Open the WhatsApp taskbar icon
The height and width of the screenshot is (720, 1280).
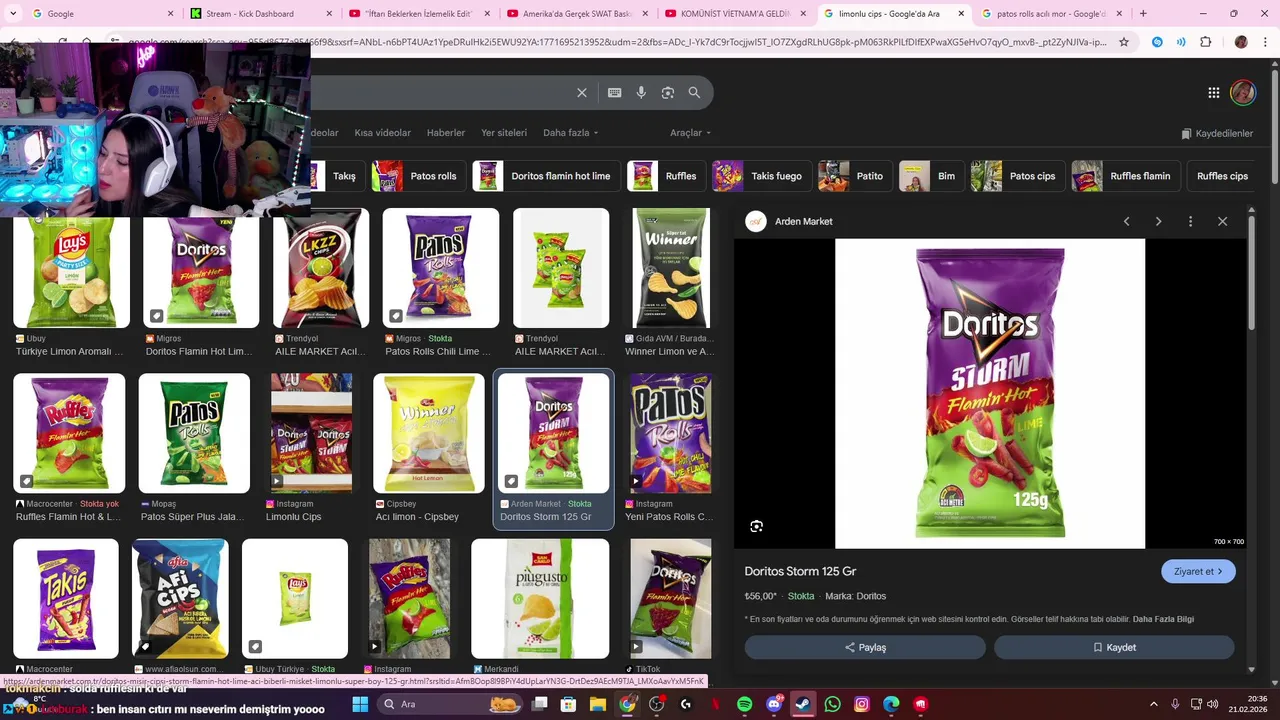pyautogui.click(x=833, y=704)
